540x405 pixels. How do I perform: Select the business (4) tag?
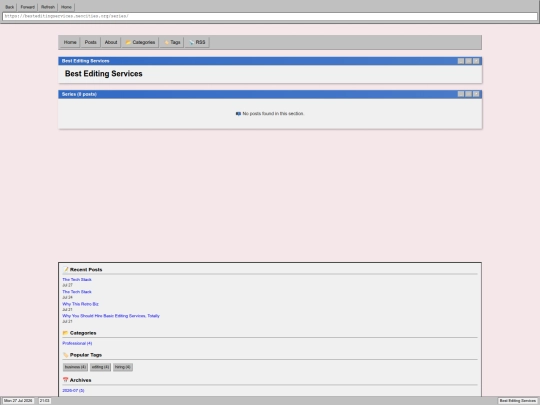tap(75, 367)
